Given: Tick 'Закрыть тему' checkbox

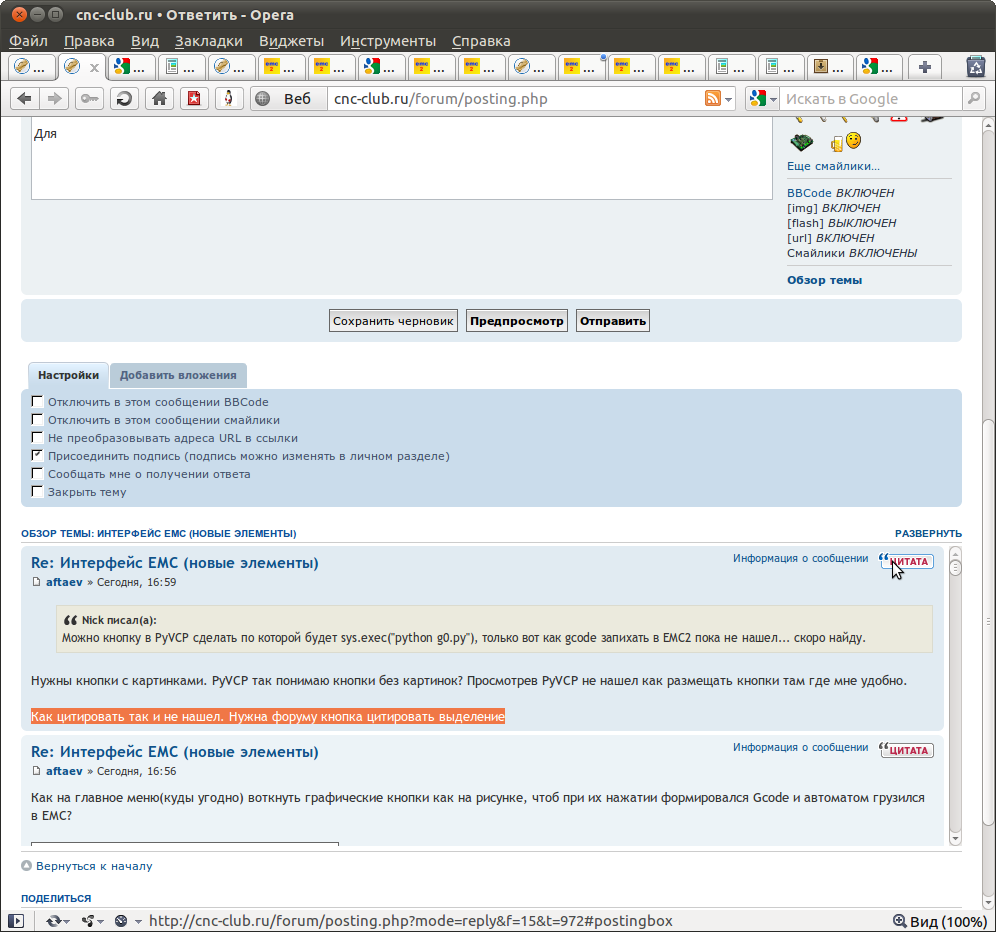Looking at the screenshot, I should [x=37, y=491].
